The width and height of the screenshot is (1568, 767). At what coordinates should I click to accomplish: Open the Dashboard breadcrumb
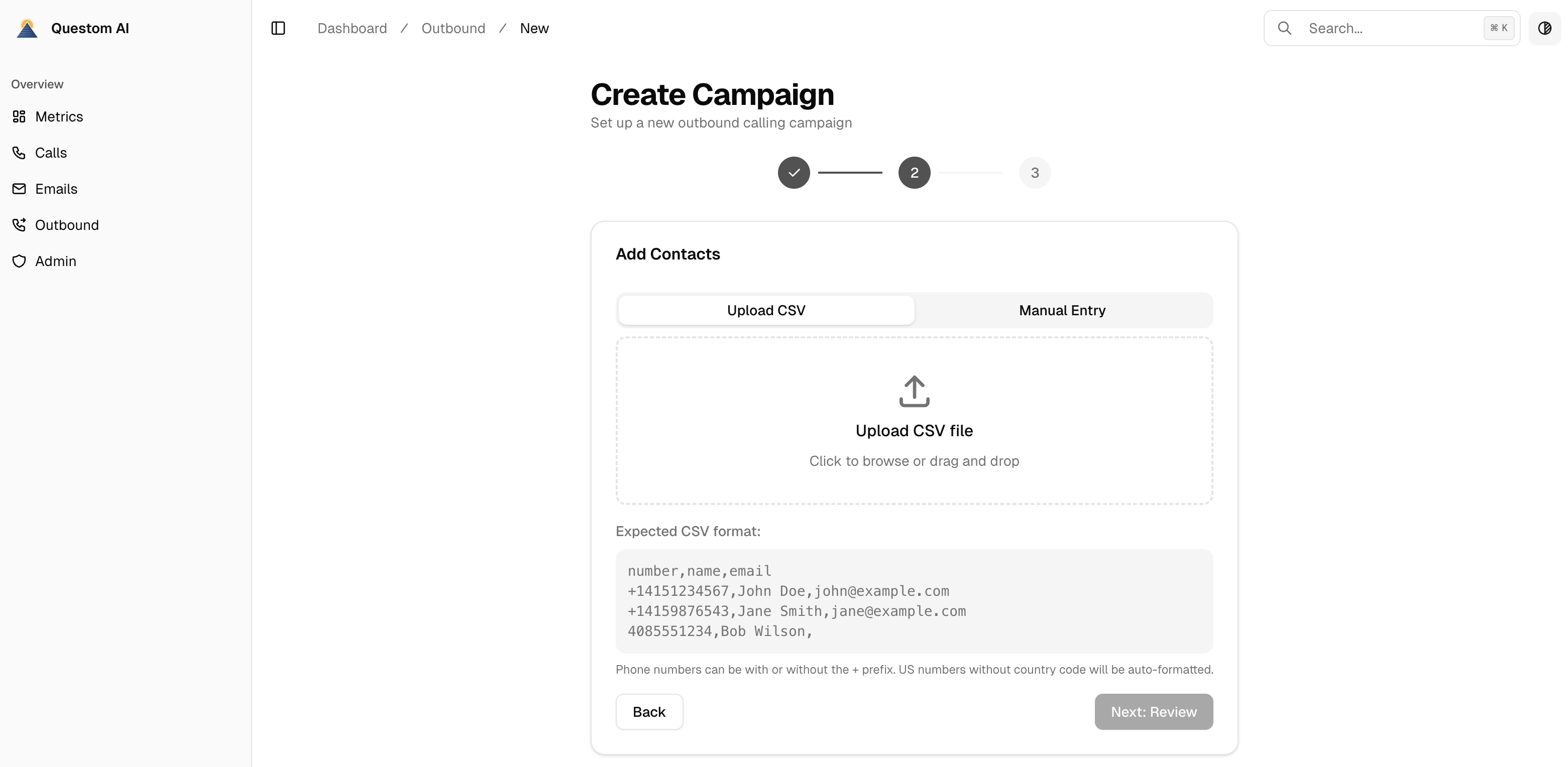tap(352, 28)
